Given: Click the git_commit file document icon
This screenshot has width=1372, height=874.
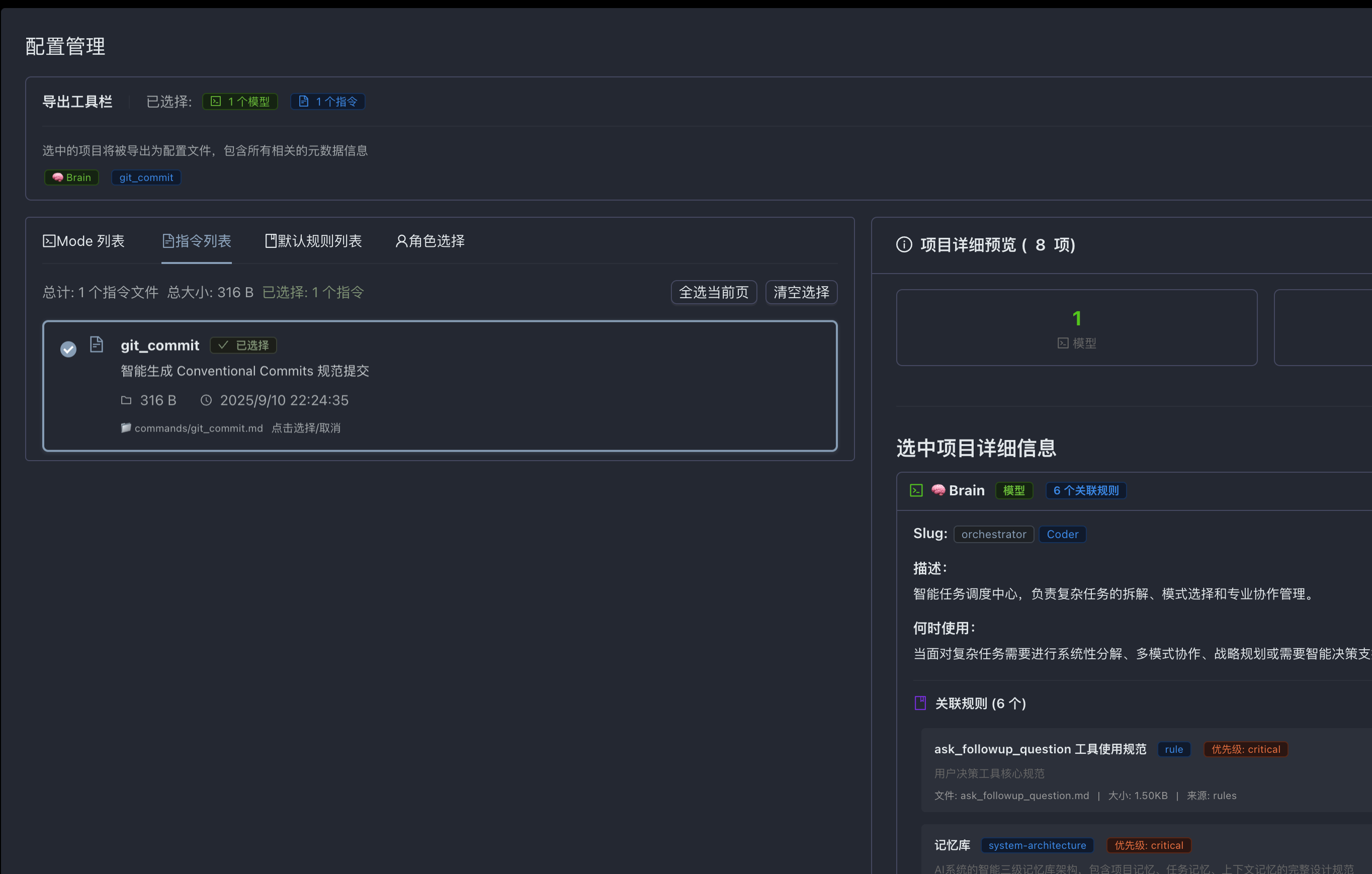Looking at the screenshot, I should coord(97,344).
